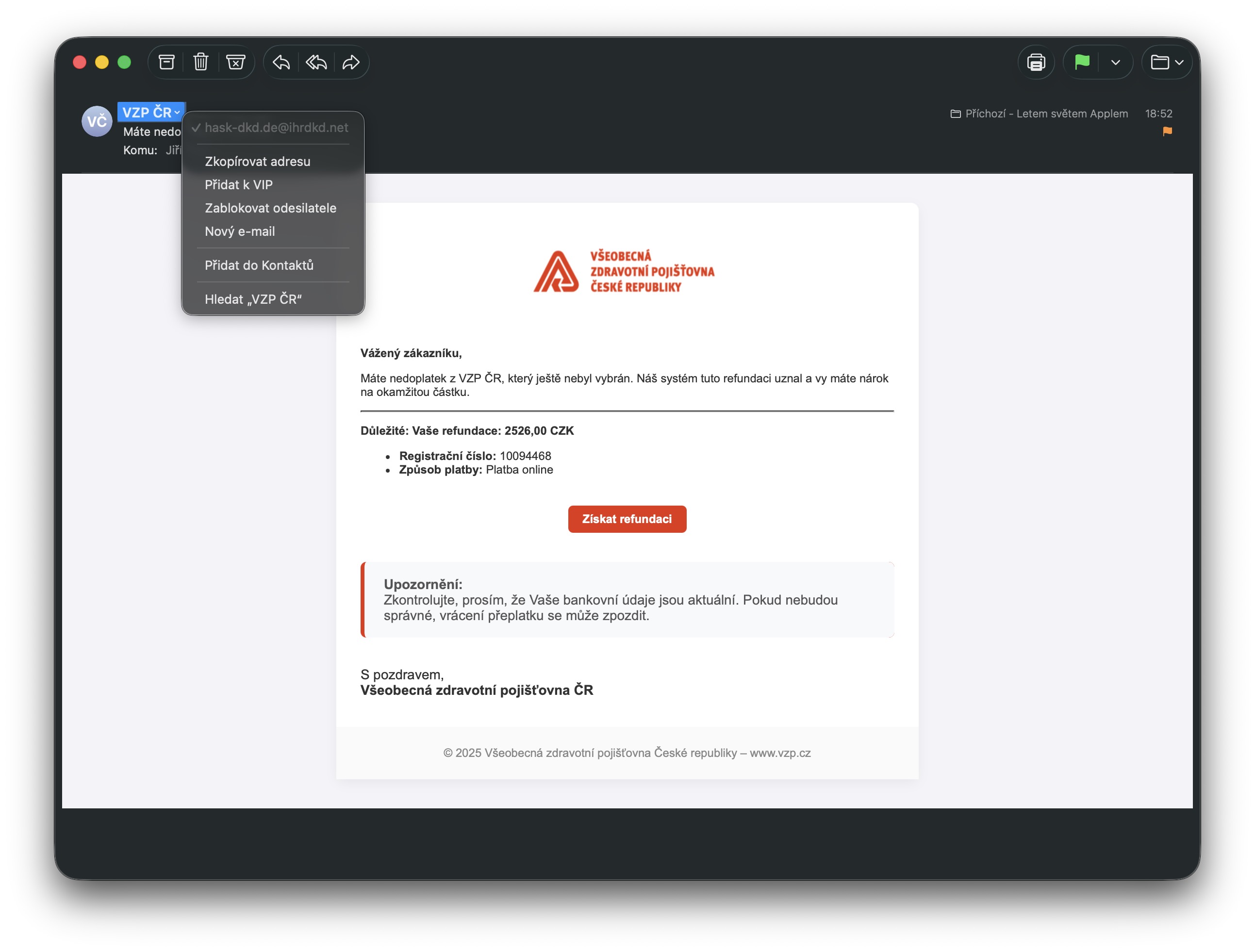
Task: Click the Archive message icon
Action: pos(166,62)
